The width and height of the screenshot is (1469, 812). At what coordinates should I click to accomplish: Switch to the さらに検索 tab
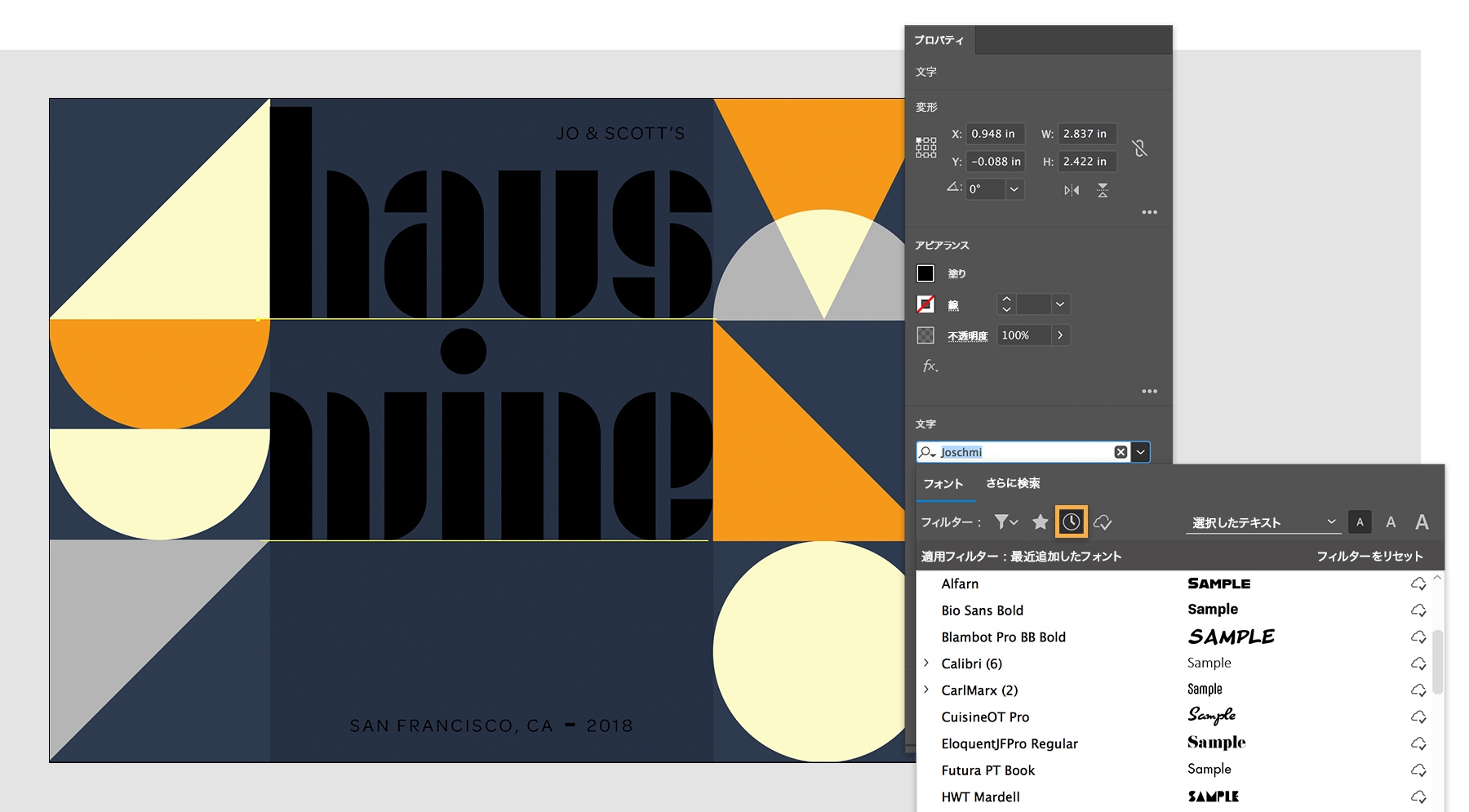coord(1013,483)
